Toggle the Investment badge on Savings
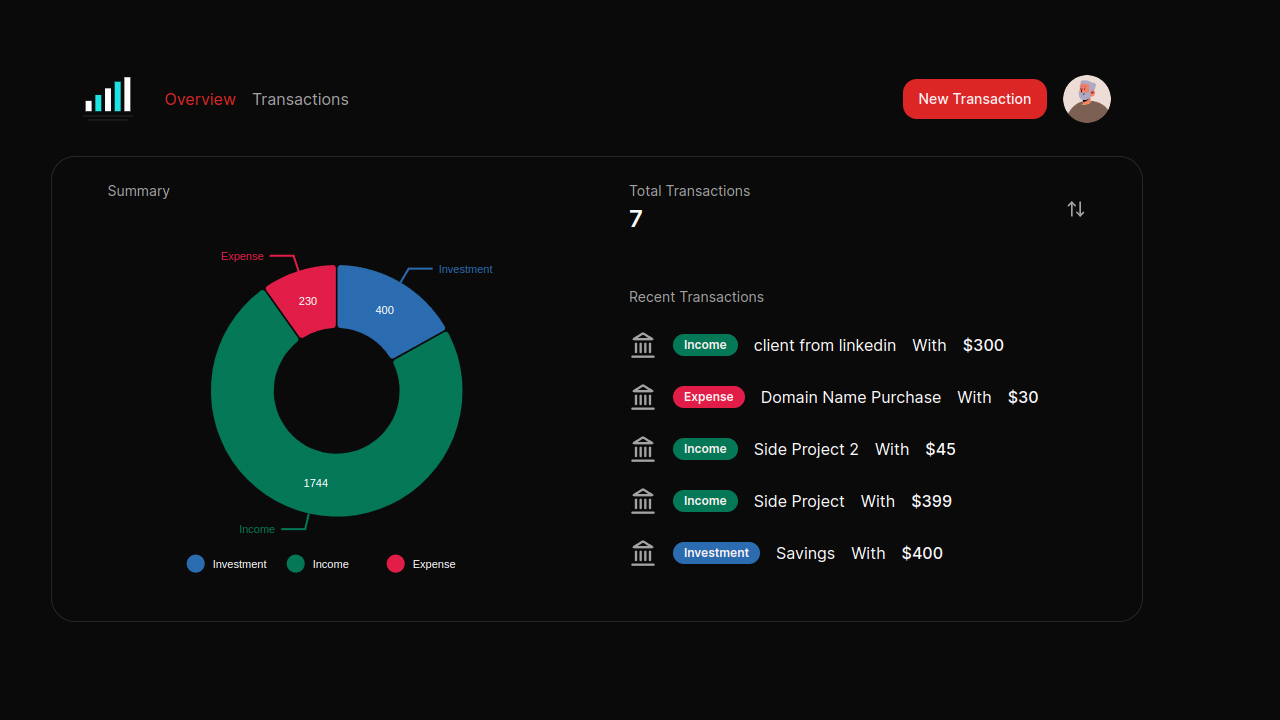 click(716, 553)
